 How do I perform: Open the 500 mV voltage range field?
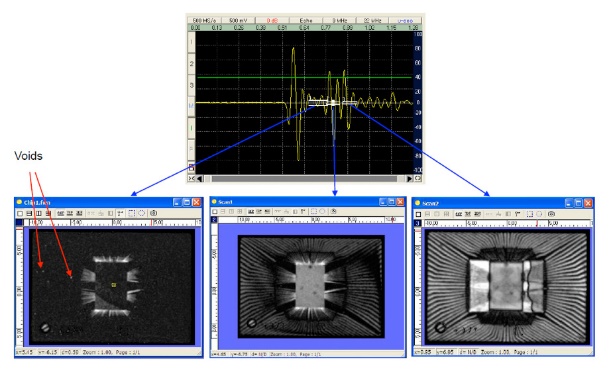tap(238, 20)
